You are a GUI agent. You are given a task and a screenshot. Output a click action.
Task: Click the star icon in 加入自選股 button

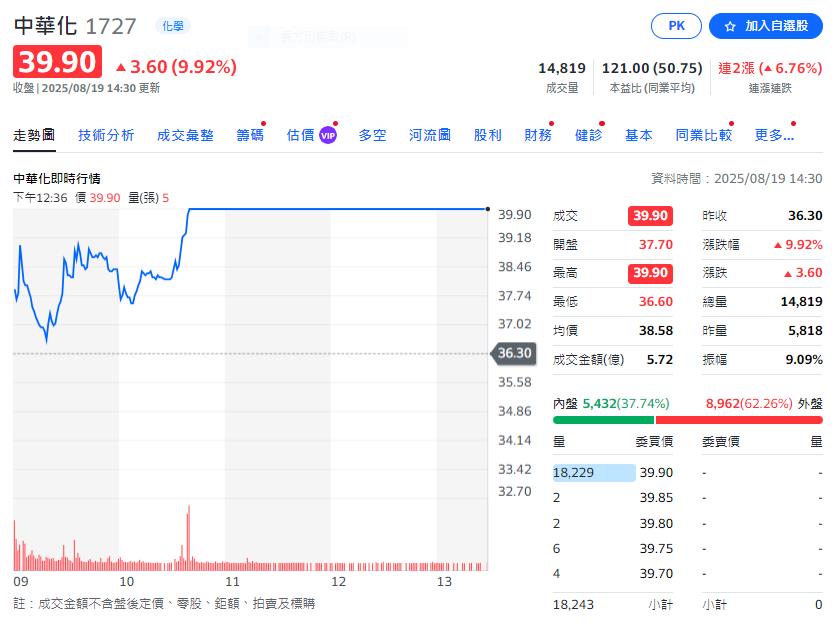tap(730, 26)
